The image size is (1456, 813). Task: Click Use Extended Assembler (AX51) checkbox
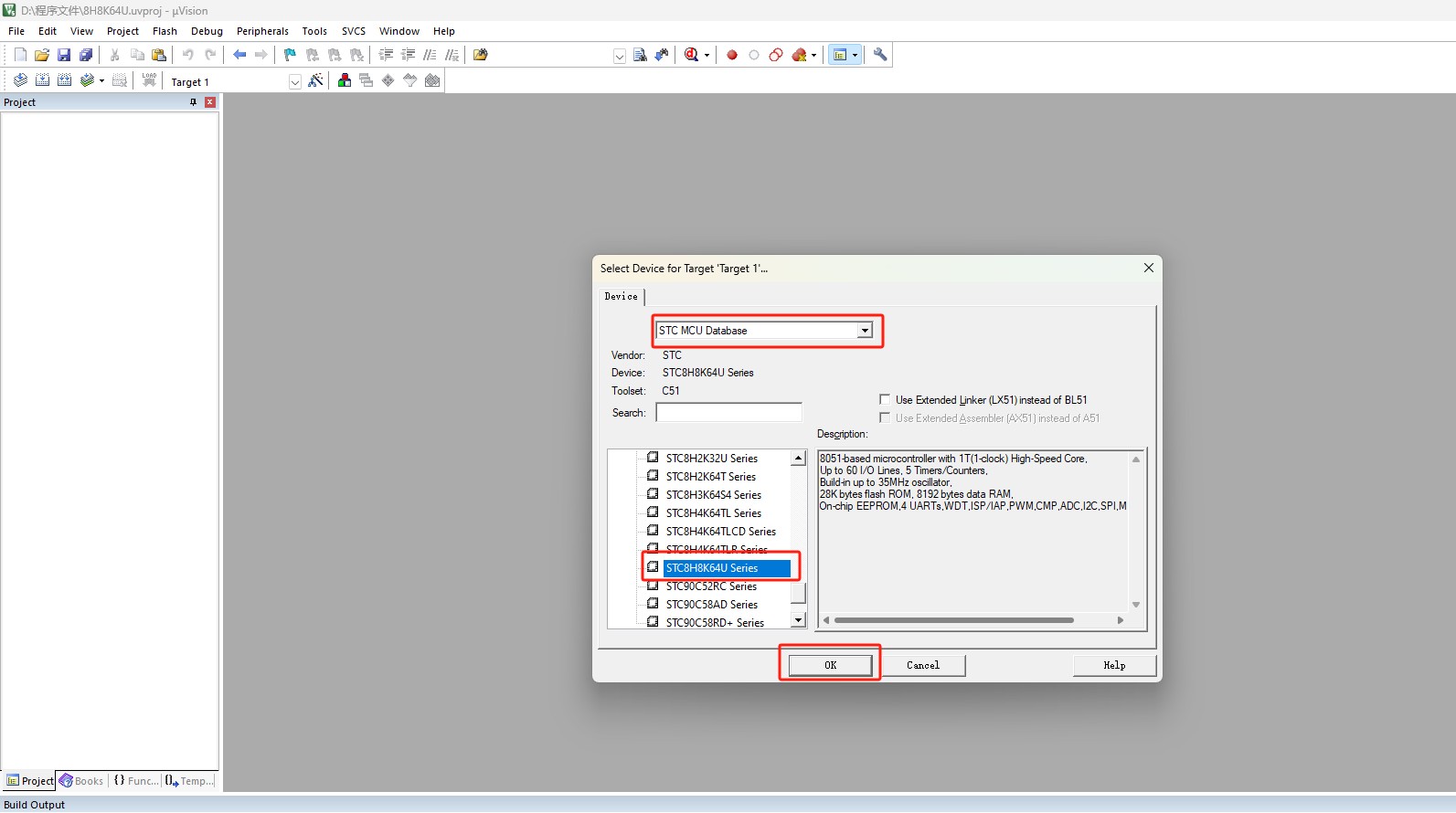[x=885, y=417]
